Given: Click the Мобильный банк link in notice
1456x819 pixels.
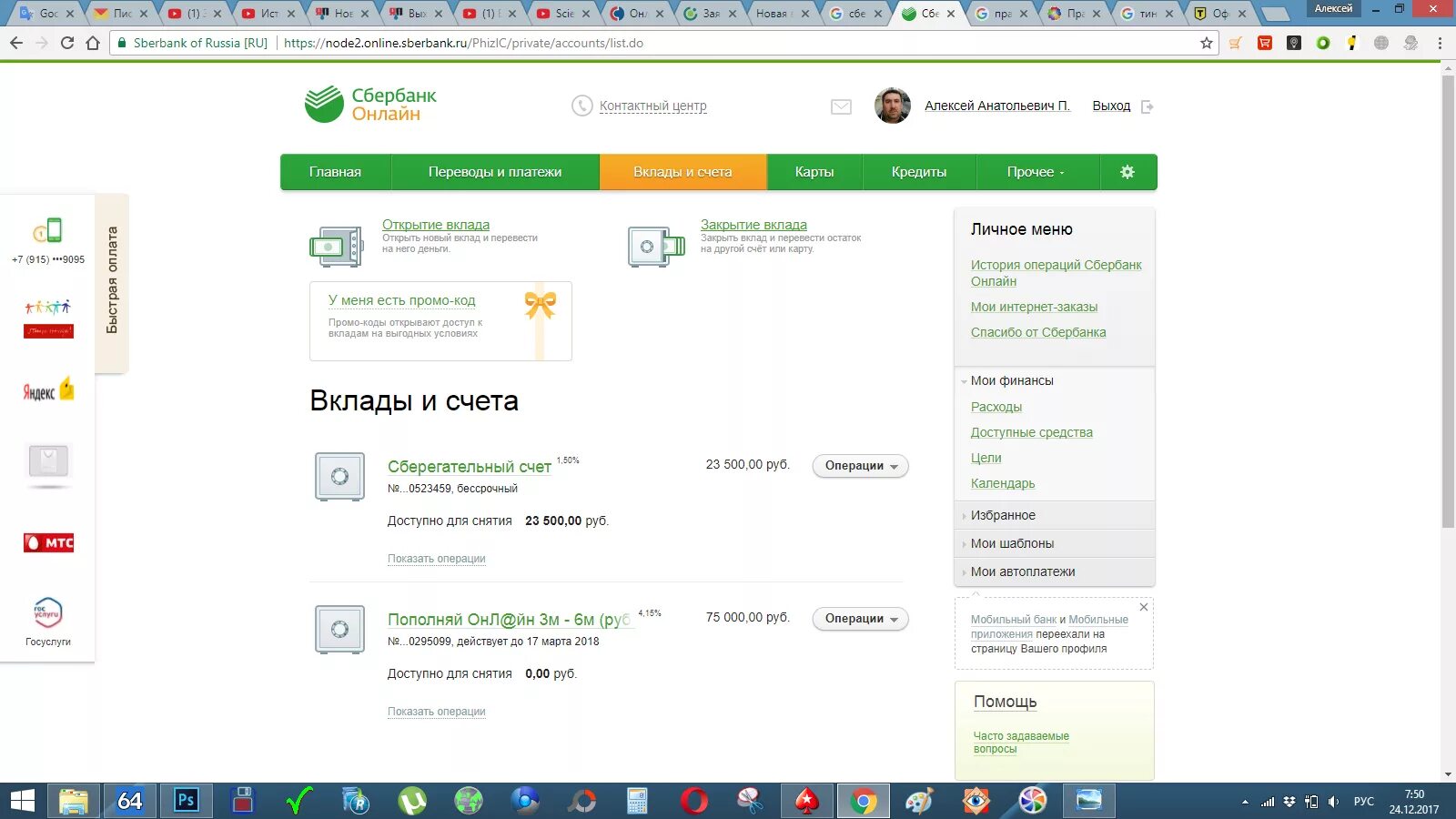Looking at the screenshot, I should click(x=1013, y=620).
